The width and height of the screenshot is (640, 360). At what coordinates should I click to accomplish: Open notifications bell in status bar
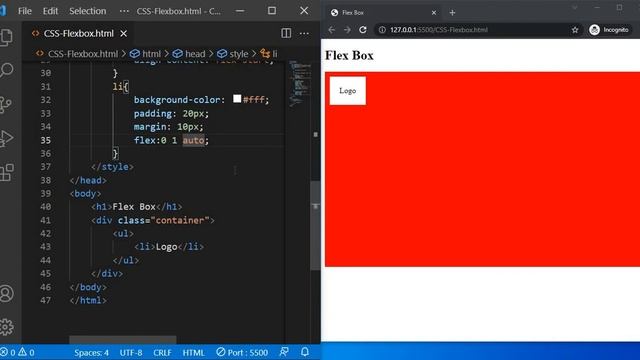tap(305, 352)
